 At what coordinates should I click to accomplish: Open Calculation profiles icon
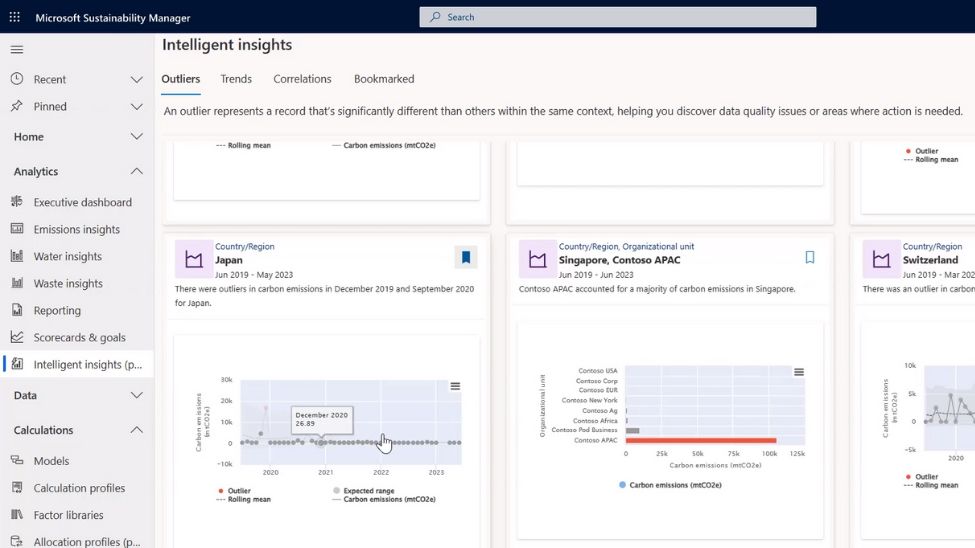17,488
